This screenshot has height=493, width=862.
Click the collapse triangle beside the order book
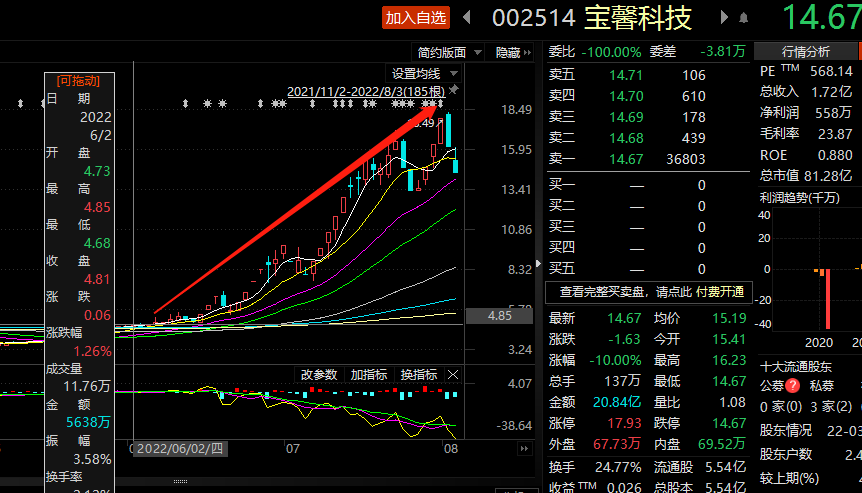pos(538,264)
